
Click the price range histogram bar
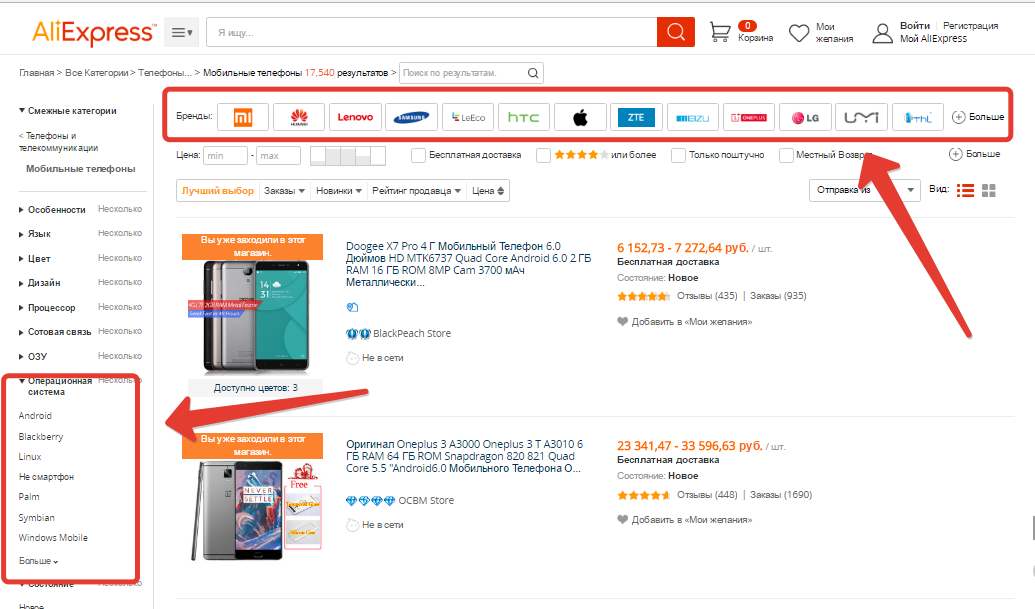(348, 156)
